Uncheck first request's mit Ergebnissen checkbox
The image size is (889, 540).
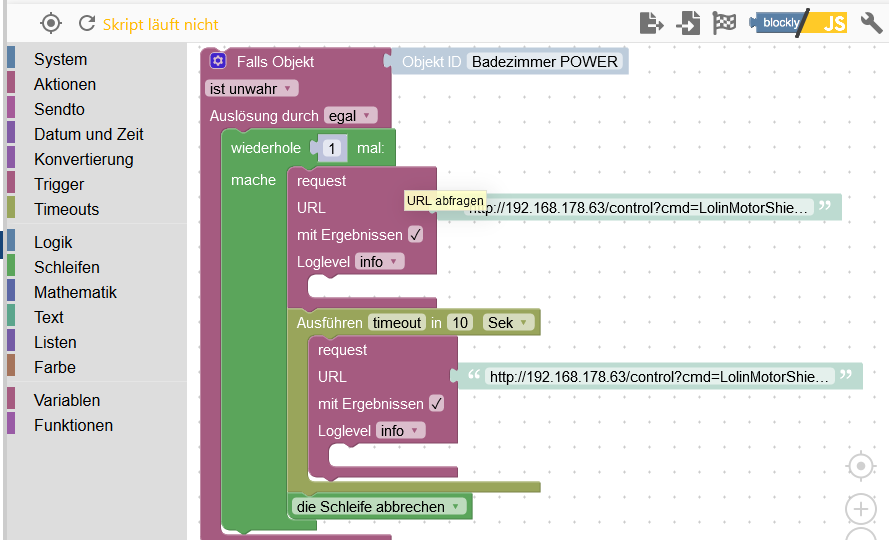[416, 234]
